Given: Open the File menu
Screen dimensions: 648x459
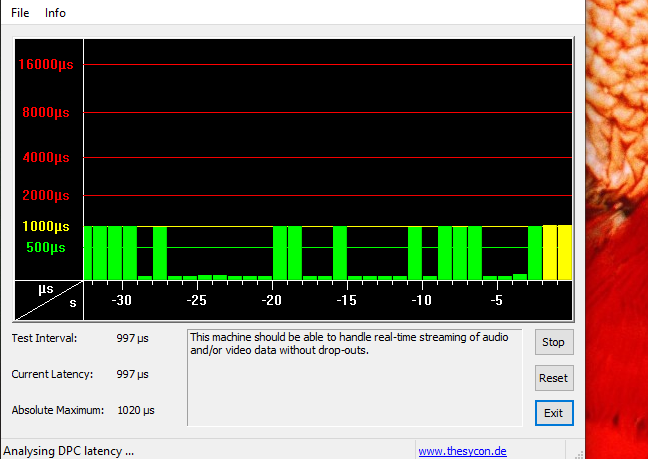Looking at the screenshot, I should click(20, 13).
